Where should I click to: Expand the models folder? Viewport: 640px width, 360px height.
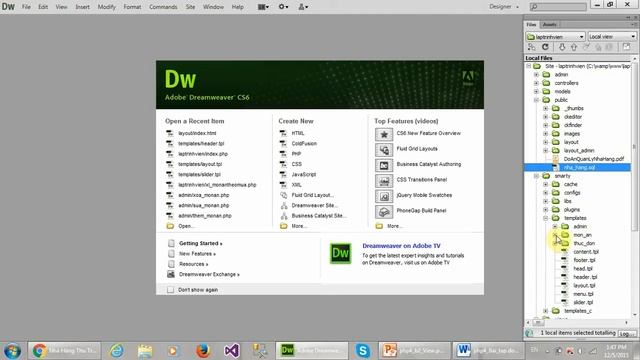click(x=536, y=91)
